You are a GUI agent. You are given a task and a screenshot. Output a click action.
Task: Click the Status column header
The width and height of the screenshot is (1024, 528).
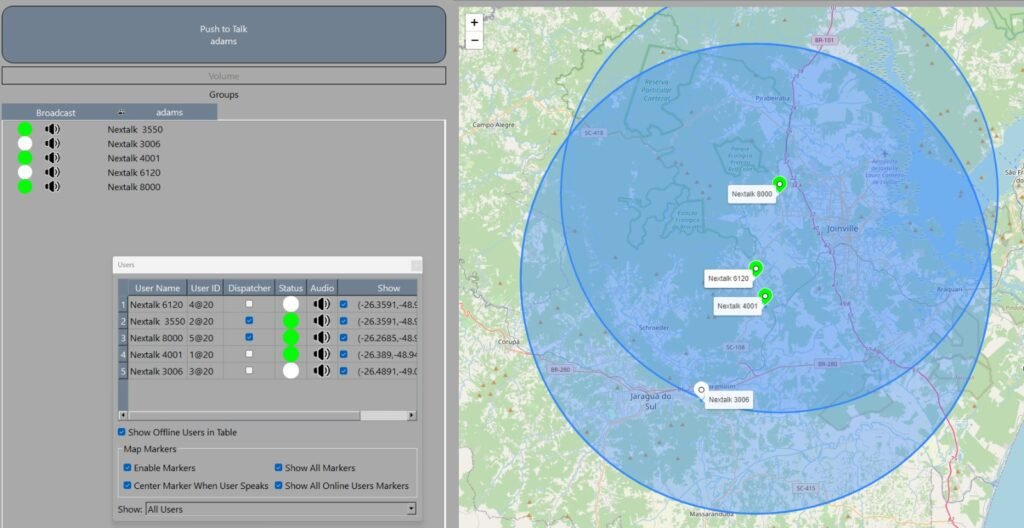(291, 288)
